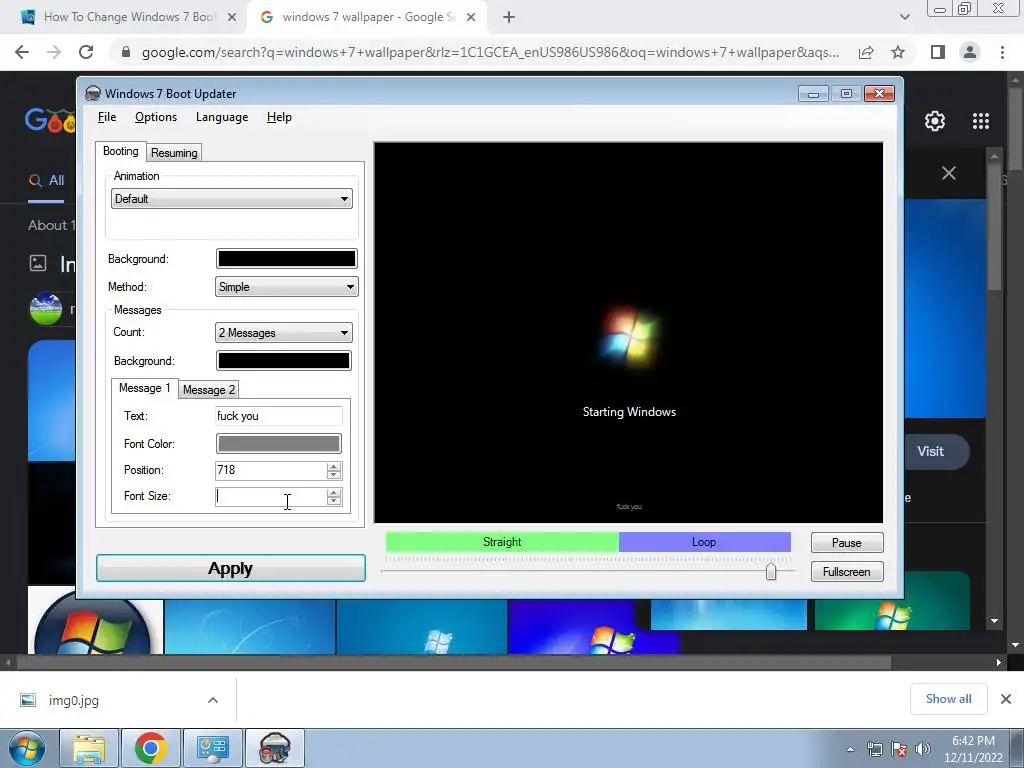Toggle the Chrome side panel

938,52
